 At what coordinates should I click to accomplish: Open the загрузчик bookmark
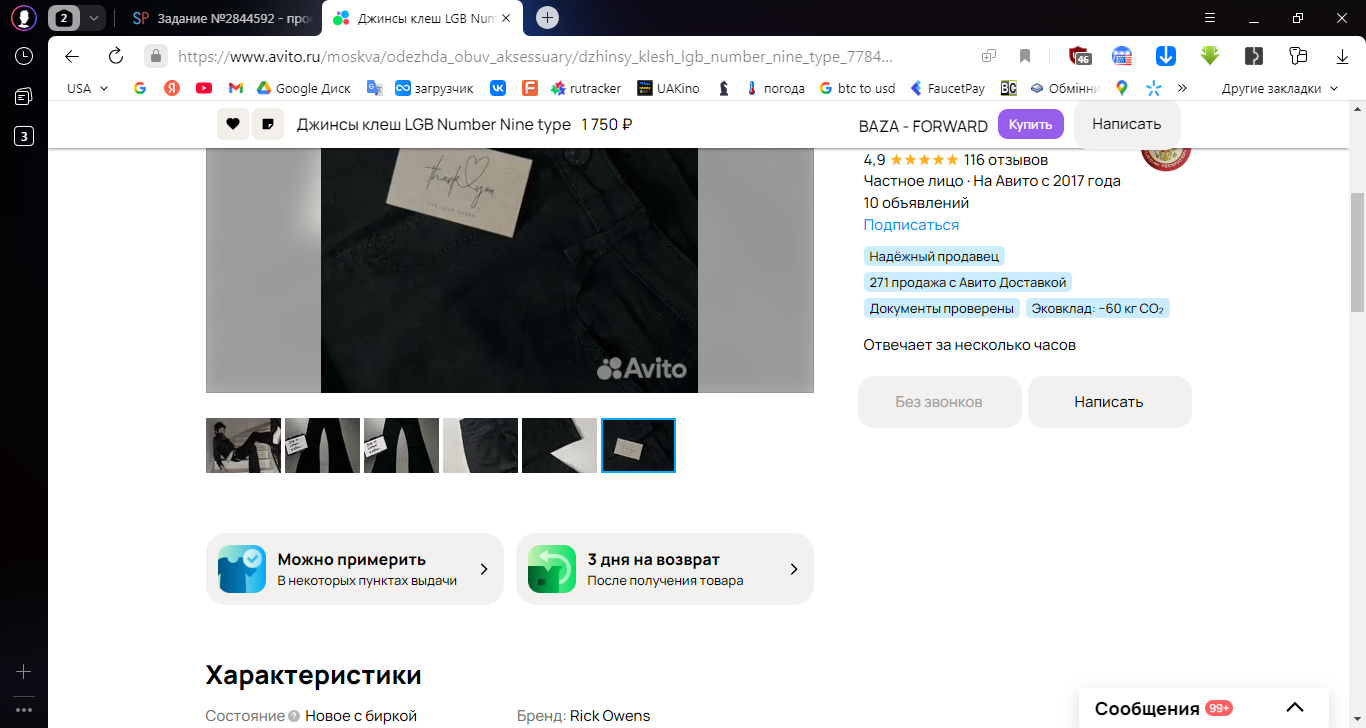[434, 88]
